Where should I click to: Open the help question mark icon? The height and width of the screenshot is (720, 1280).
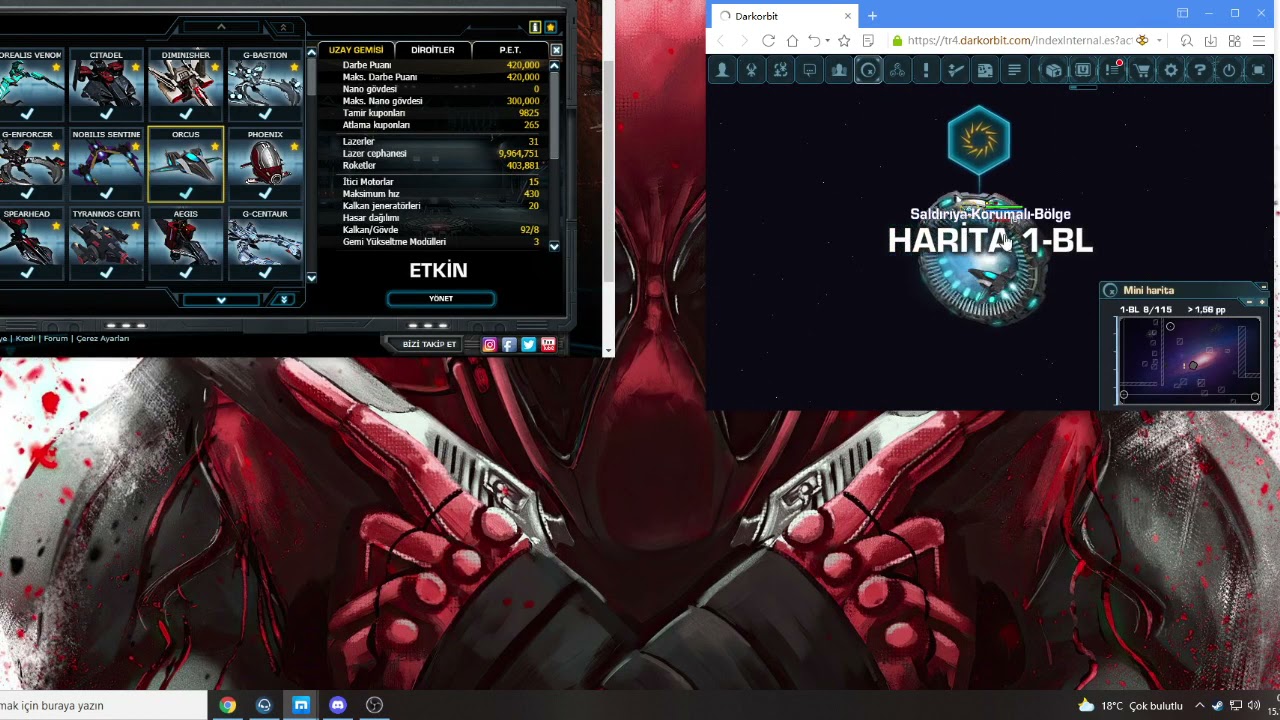pyautogui.click(x=1200, y=70)
